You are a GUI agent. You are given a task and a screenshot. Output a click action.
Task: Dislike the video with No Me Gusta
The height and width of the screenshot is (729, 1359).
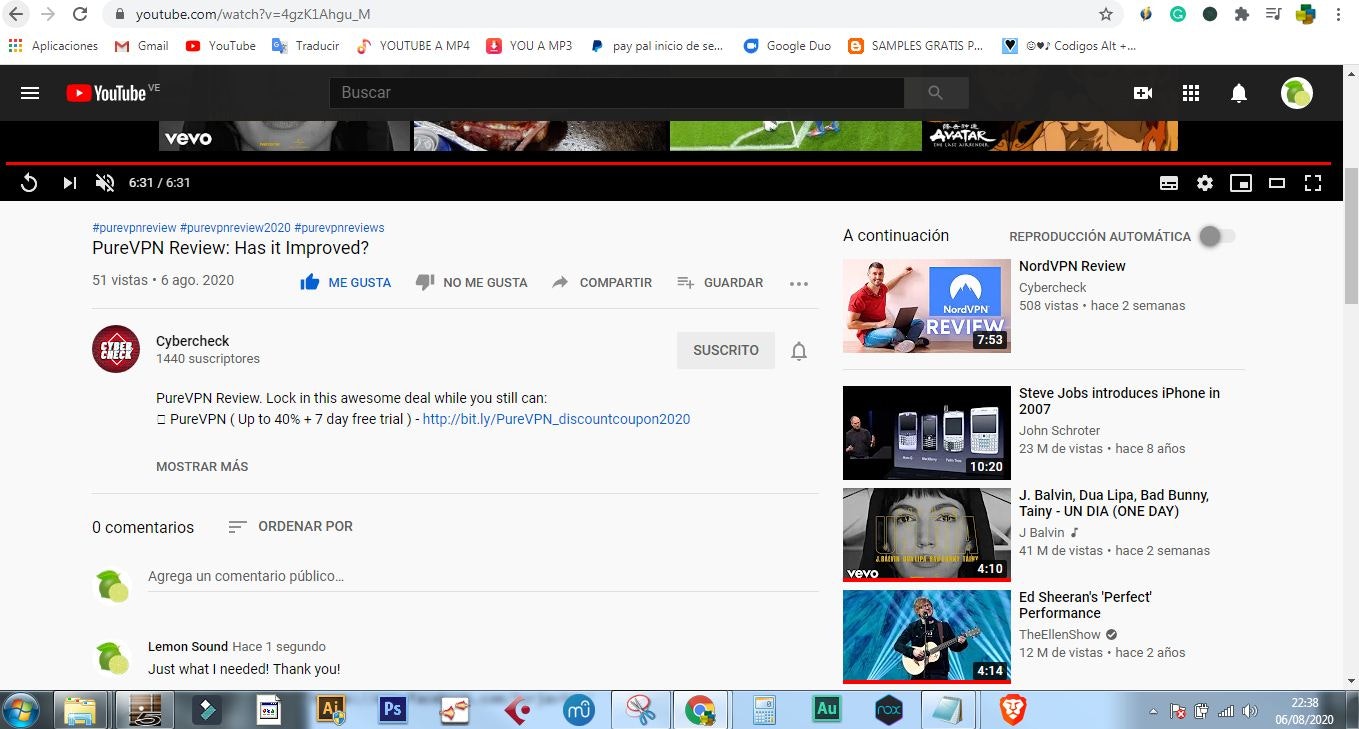pyautogui.click(x=471, y=283)
